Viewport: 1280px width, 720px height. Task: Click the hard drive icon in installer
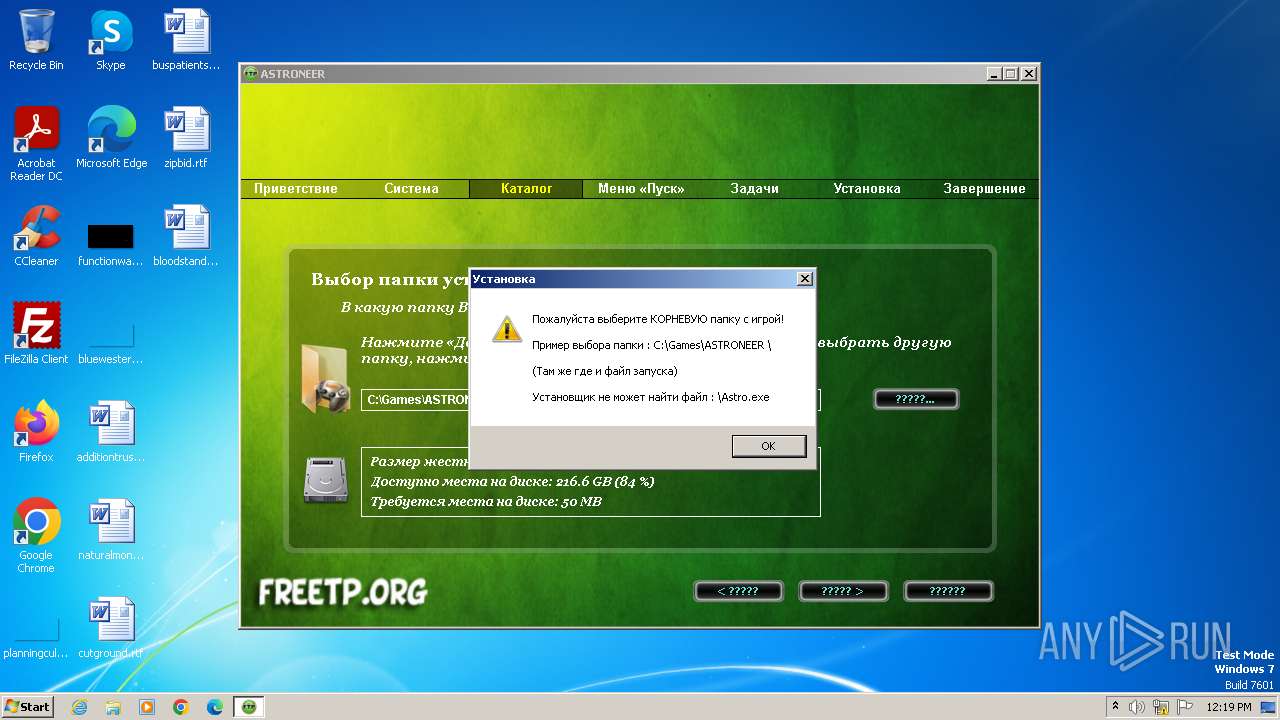point(325,480)
